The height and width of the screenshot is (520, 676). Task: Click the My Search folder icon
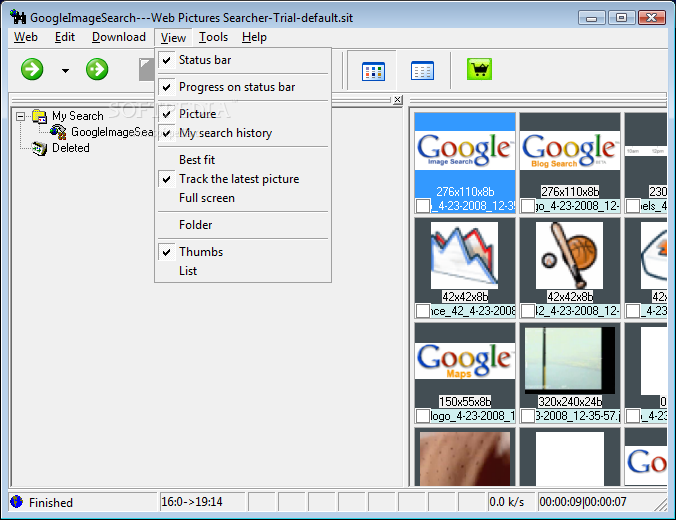click(40, 116)
